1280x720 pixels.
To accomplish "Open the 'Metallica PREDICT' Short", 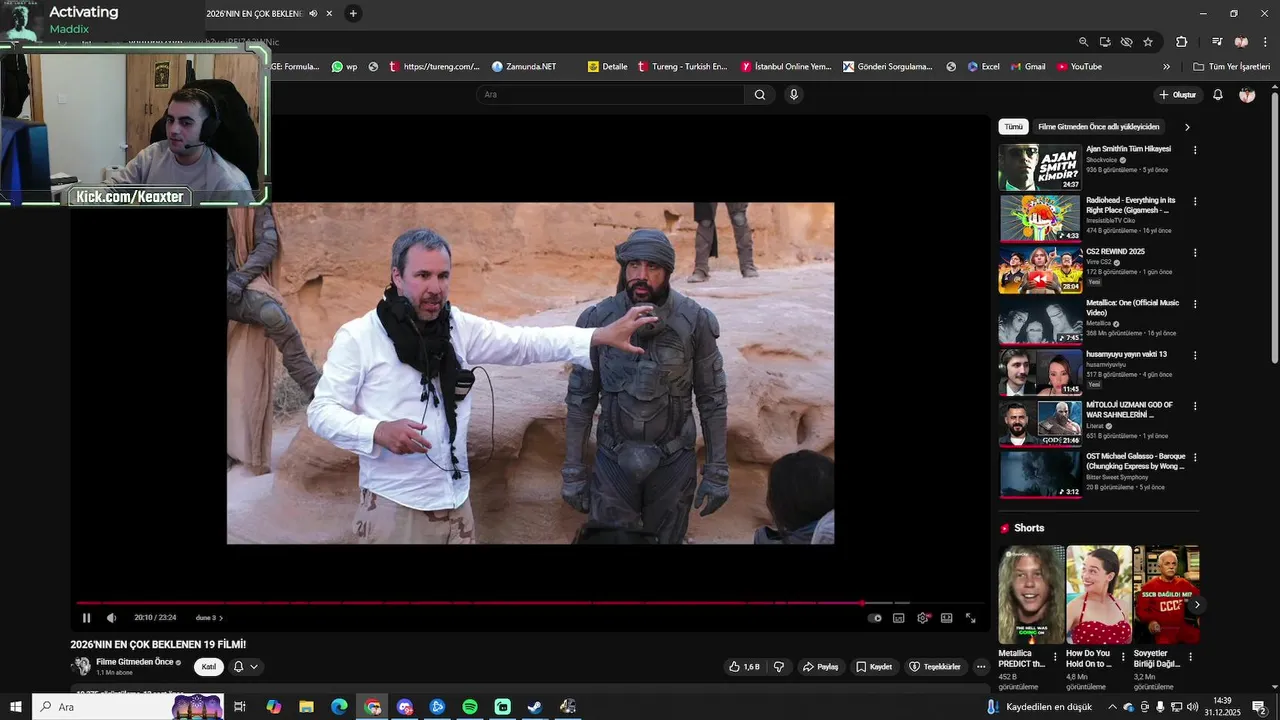I will pyautogui.click(x=1031, y=595).
